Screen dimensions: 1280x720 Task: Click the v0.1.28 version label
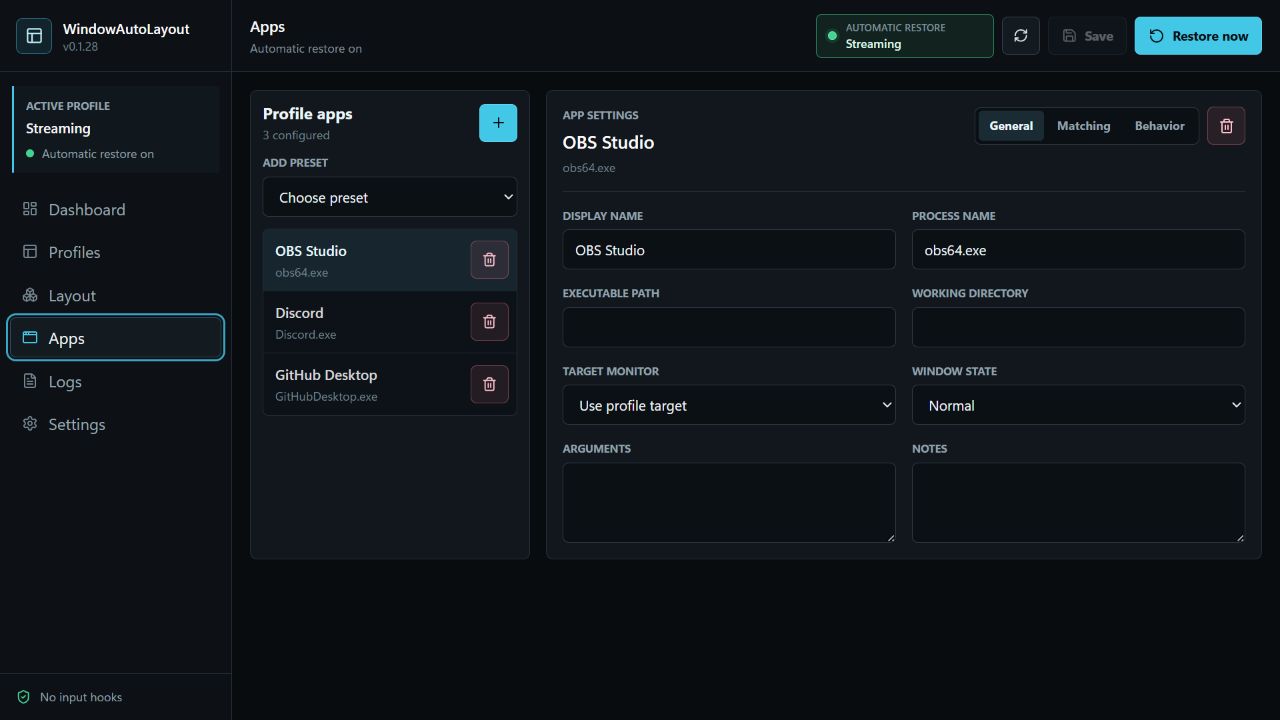pos(80,47)
